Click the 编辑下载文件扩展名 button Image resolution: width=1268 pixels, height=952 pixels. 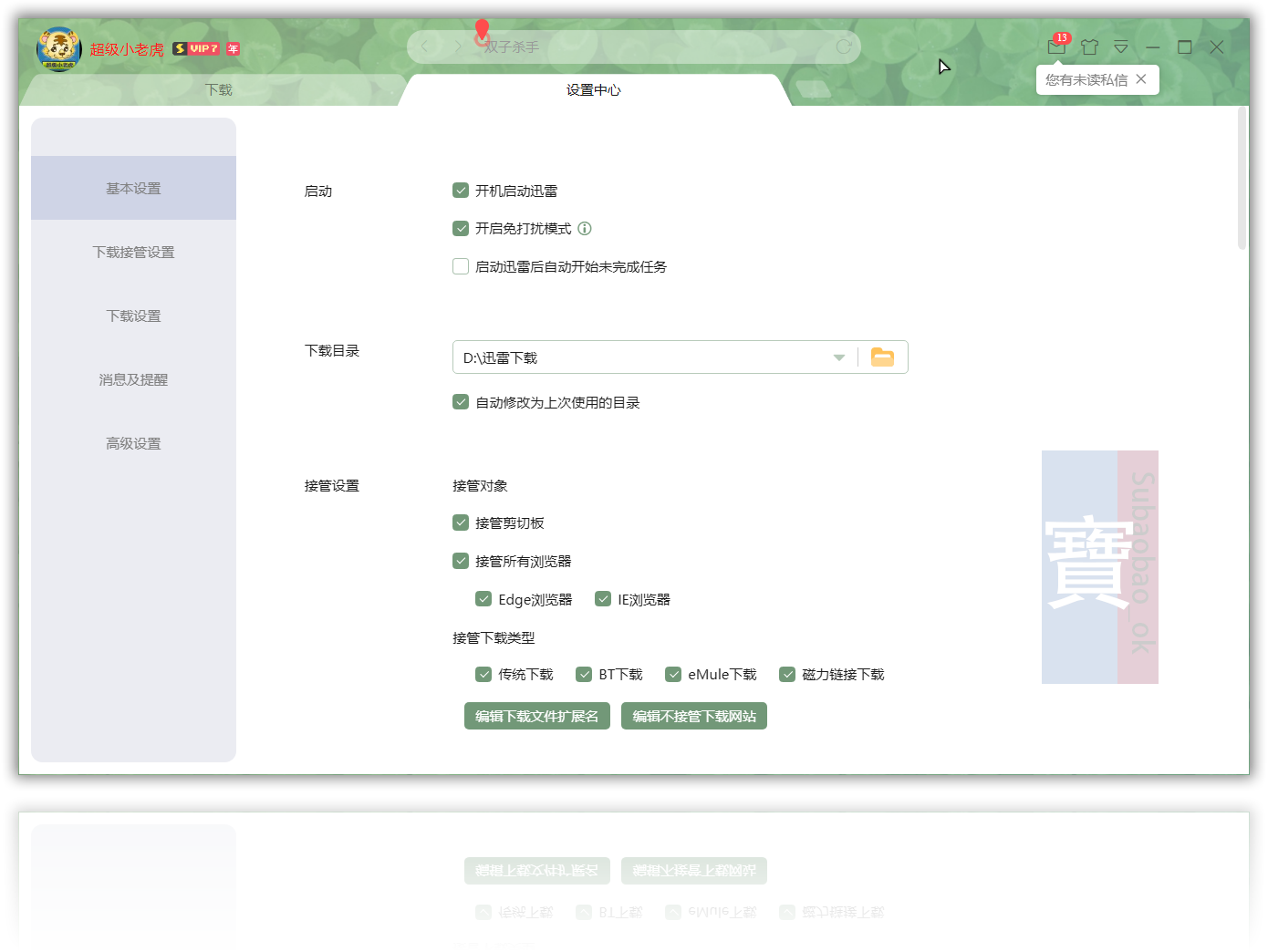[x=536, y=716]
